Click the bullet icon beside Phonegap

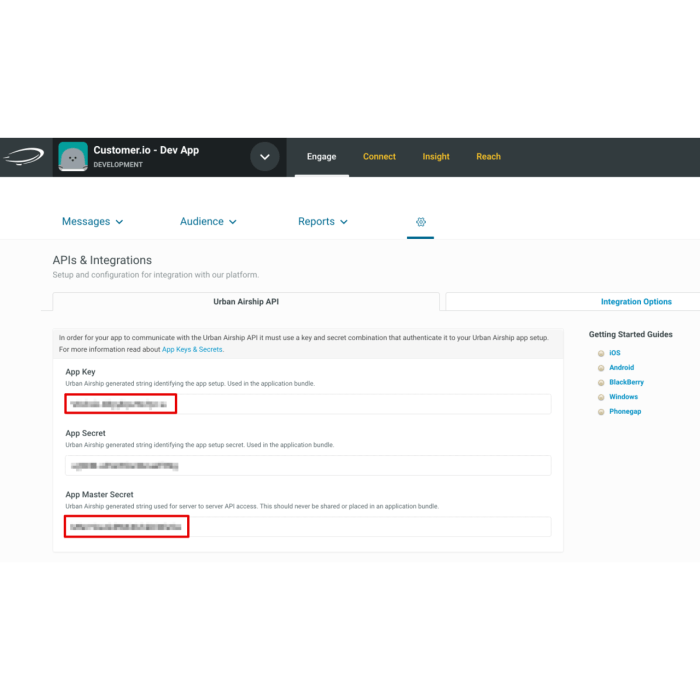point(601,412)
